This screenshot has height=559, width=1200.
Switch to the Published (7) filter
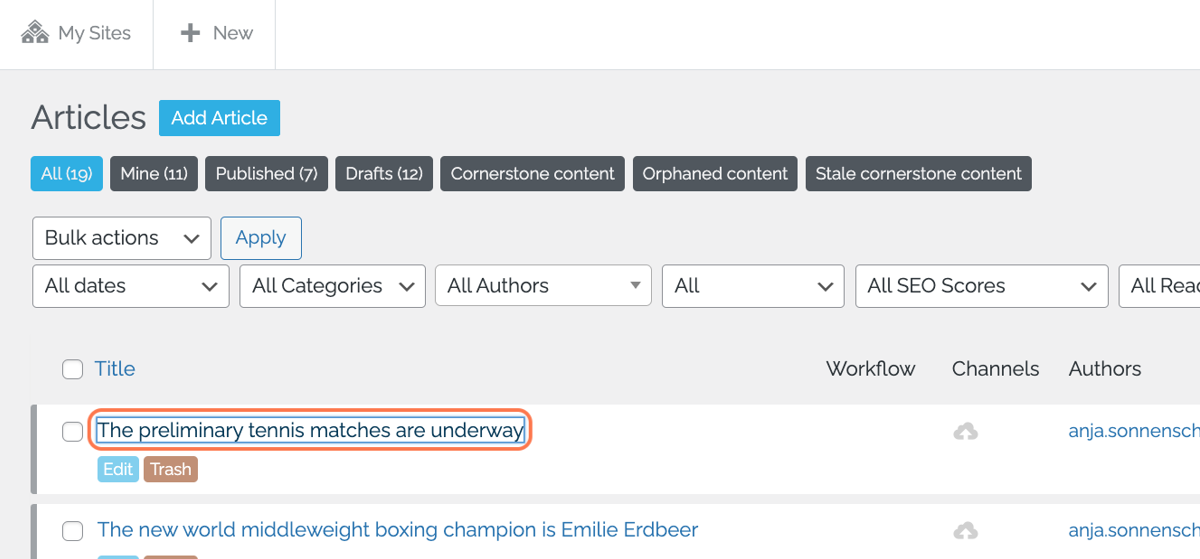click(267, 174)
